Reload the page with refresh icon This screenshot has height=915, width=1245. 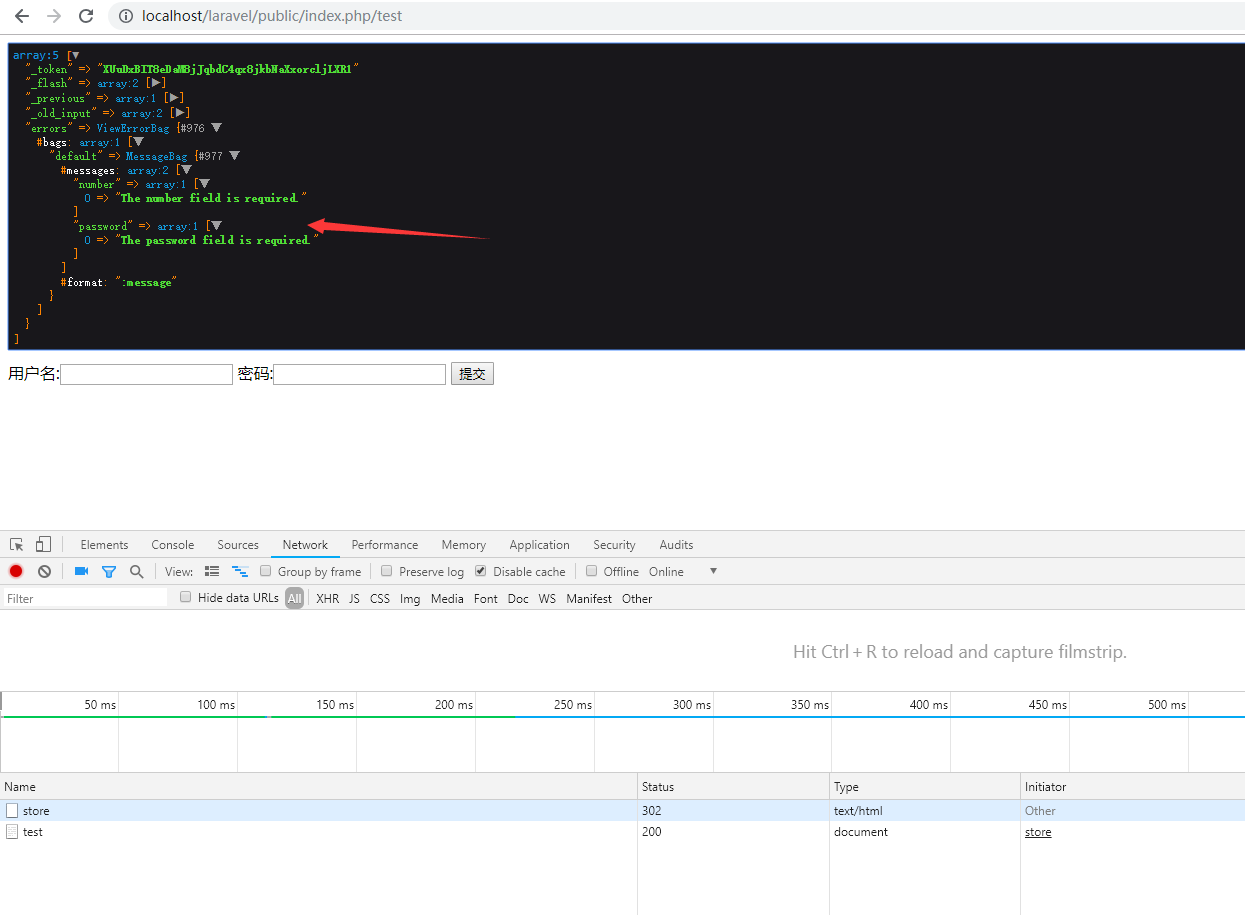click(86, 16)
